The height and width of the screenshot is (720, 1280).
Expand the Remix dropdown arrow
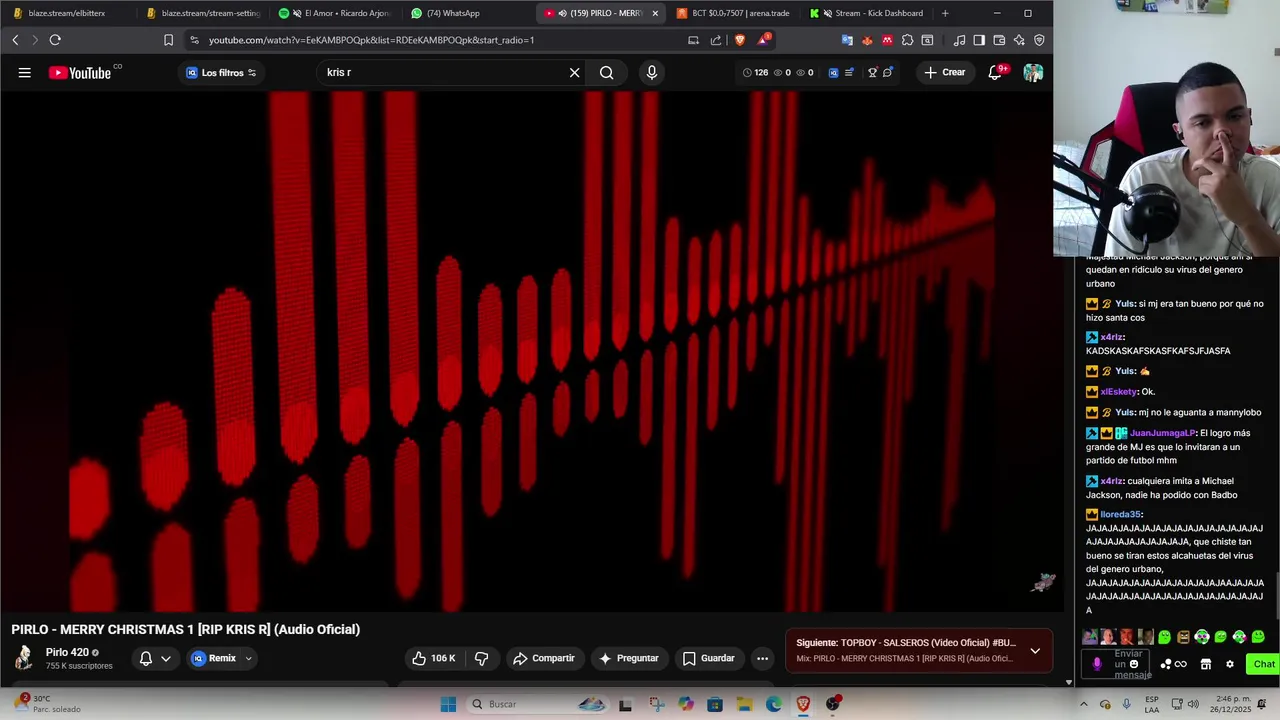click(x=248, y=658)
